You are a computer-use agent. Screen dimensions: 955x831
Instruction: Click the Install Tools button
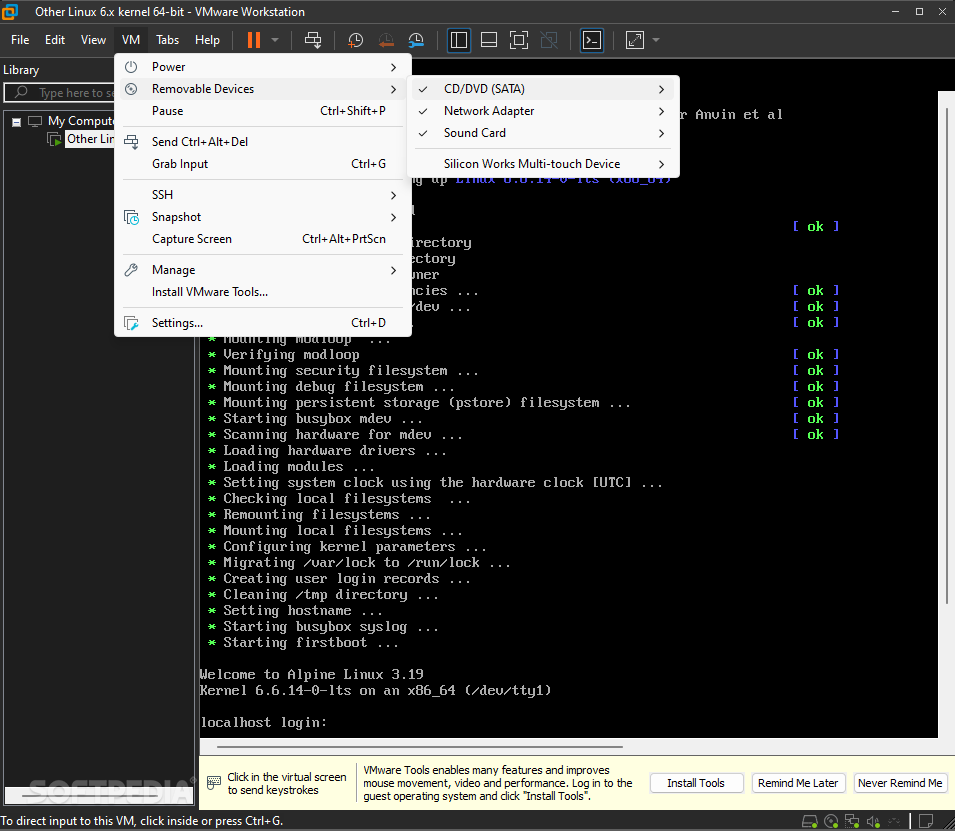click(696, 783)
